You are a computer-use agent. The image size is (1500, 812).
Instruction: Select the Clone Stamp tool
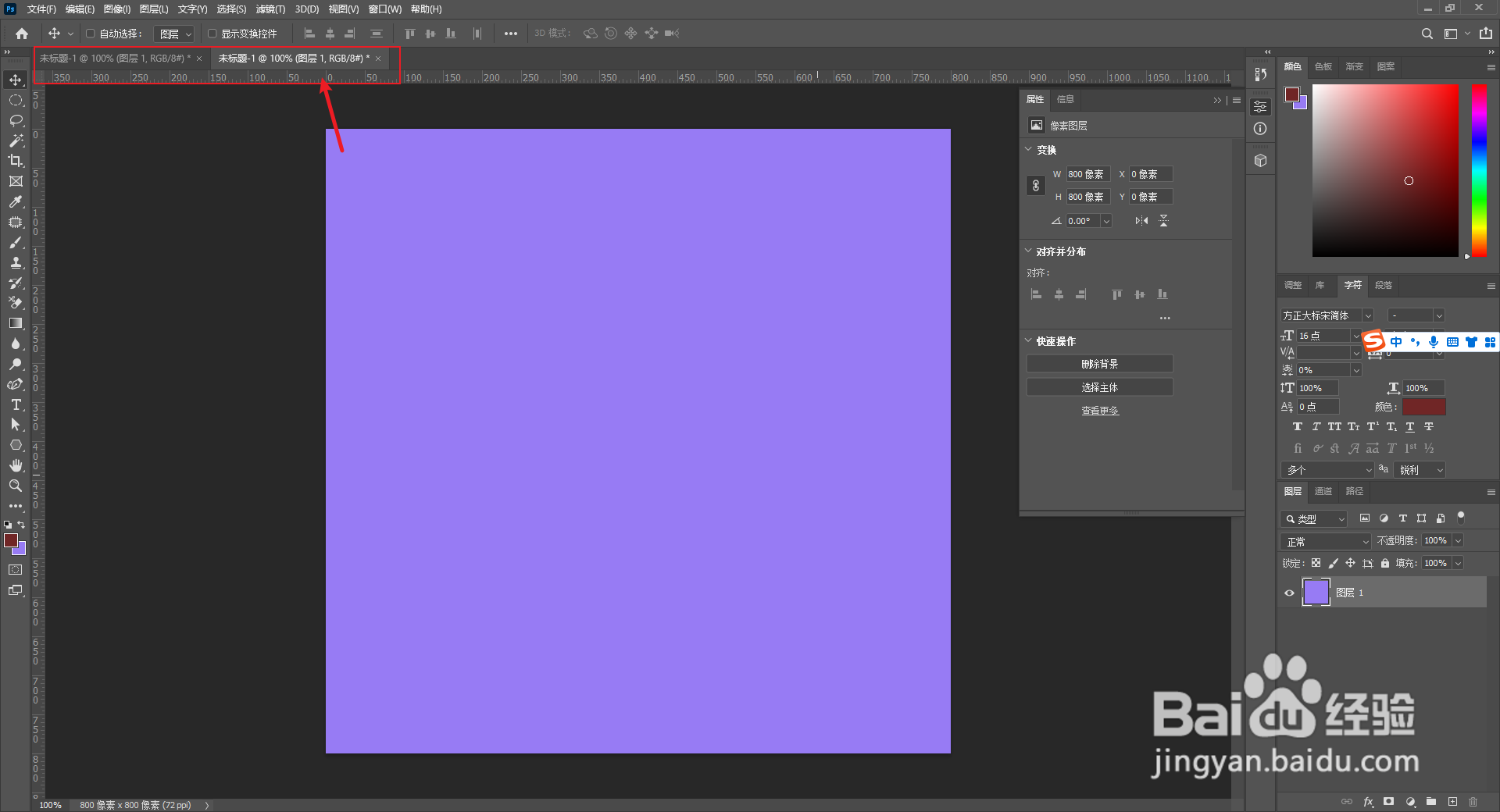pyautogui.click(x=16, y=262)
